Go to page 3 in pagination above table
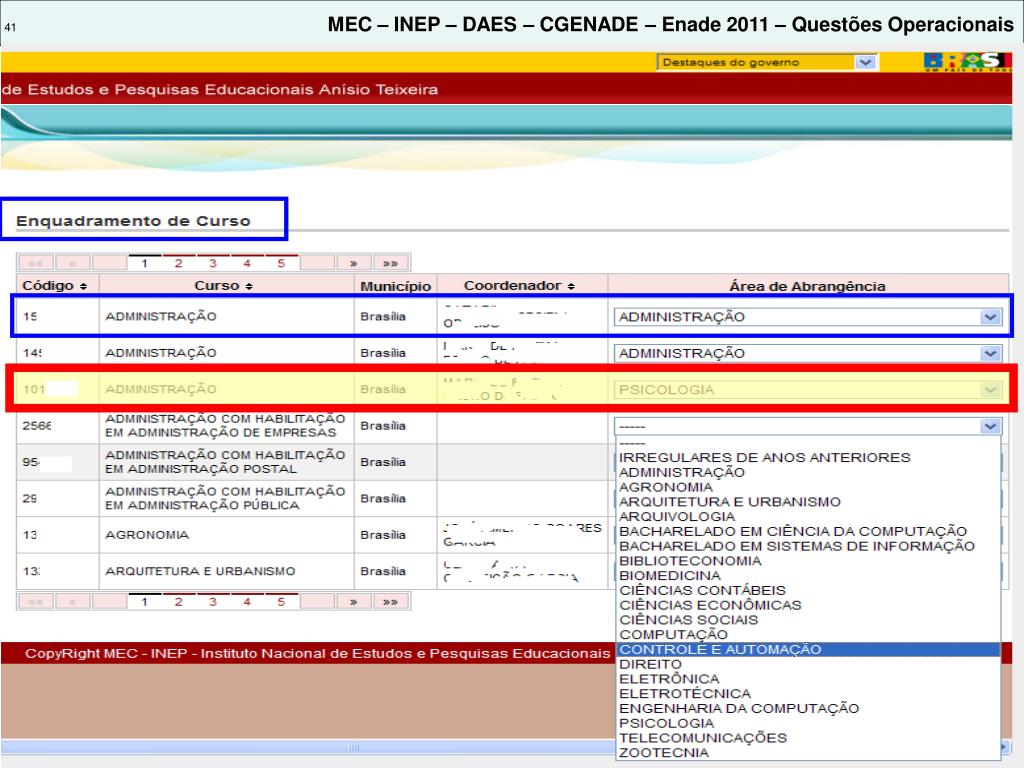Viewport: 1024px width, 768px height. (213, 263)
